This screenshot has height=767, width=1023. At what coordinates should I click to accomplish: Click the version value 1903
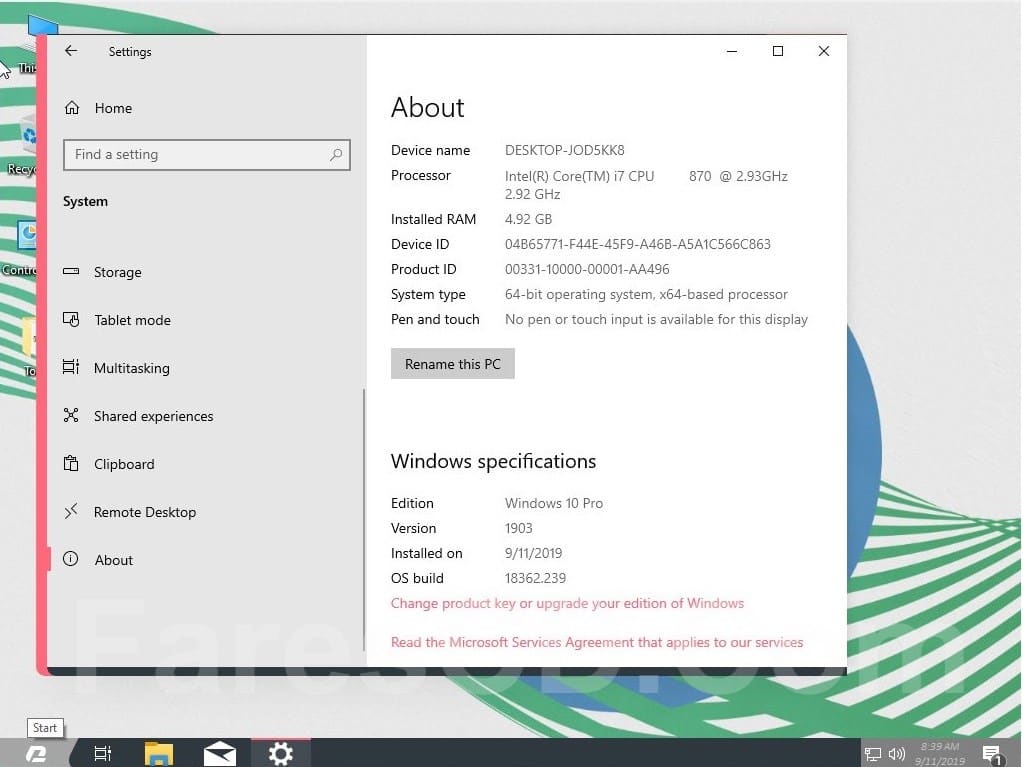click(x=519, y=528)
